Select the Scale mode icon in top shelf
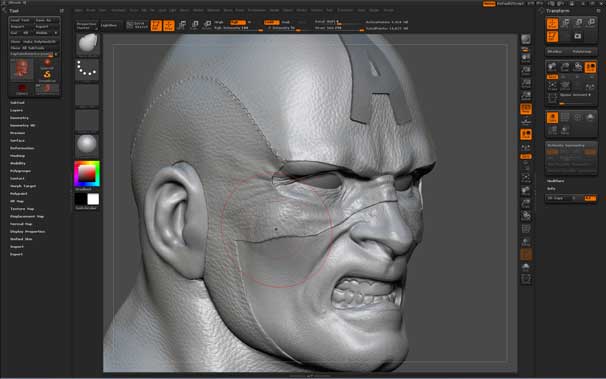 (x=194, y=25)
